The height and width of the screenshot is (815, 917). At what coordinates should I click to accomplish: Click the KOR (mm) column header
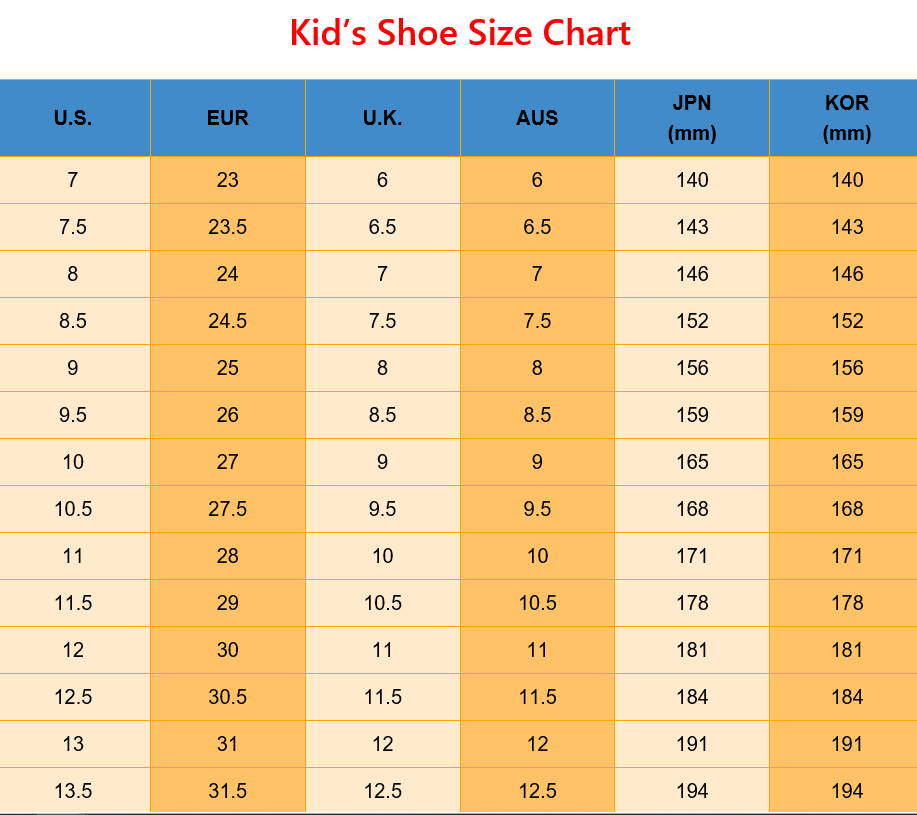pyautogui.click(x=846, y=118)
